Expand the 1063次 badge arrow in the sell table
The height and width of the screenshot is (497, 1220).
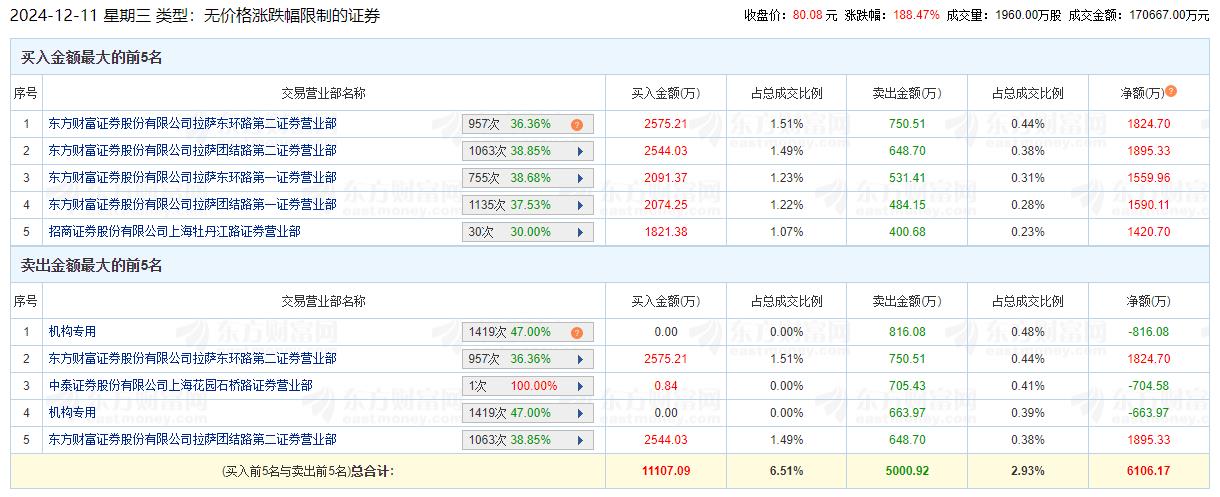pos(579,440)
